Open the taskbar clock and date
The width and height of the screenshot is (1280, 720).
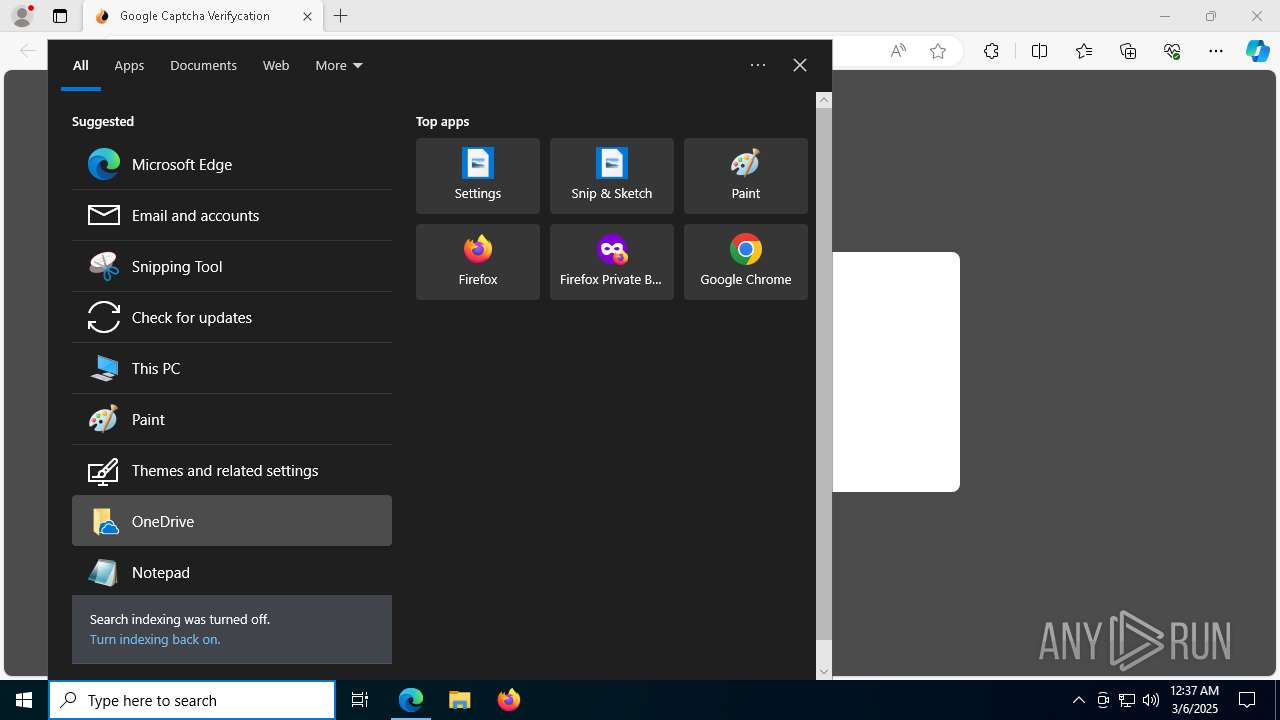[1195, 700]
